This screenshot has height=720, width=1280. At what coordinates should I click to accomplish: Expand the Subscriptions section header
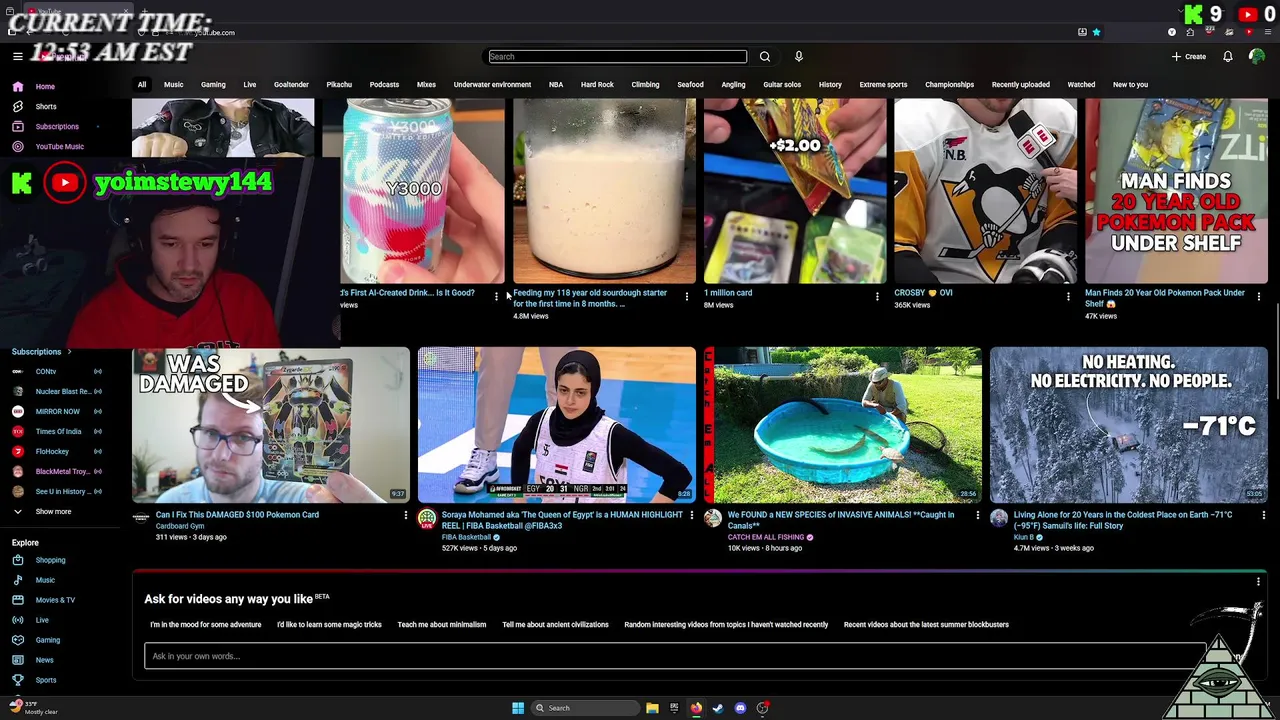tap(42, 352)
